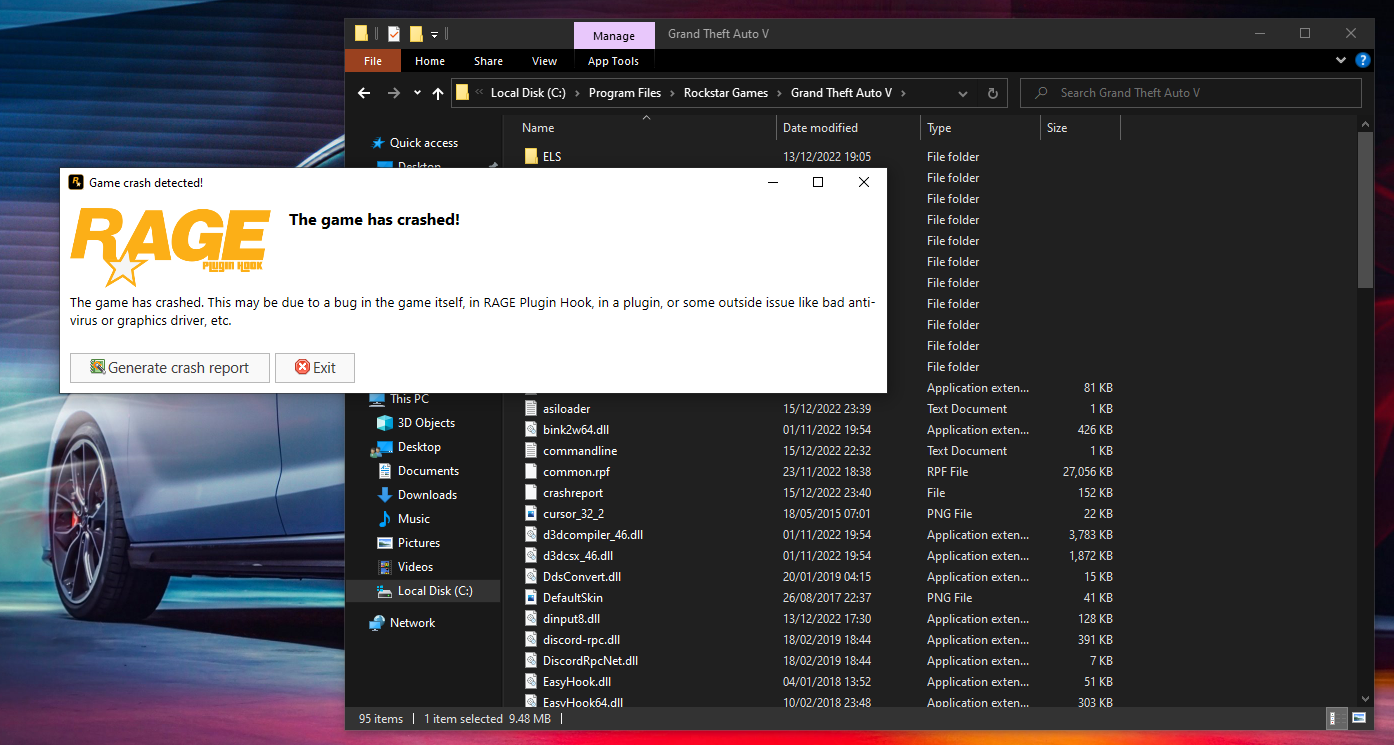1394x745 pixels.
Task: Open the File menu in Explorer
Action: pos(373,61)
